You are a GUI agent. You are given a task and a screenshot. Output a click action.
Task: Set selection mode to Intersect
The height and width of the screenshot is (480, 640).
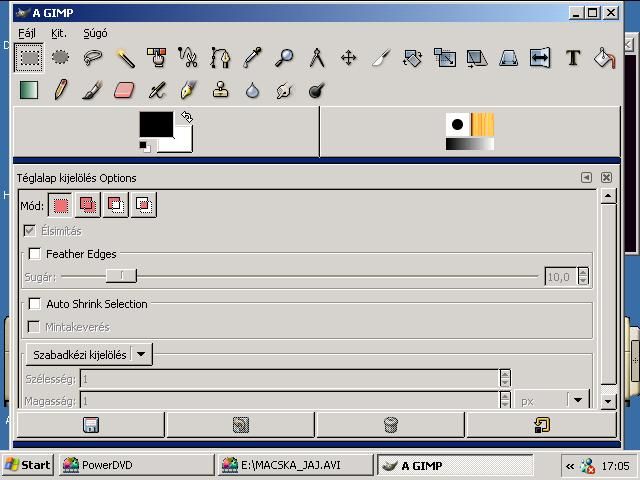tap(144, 205)
